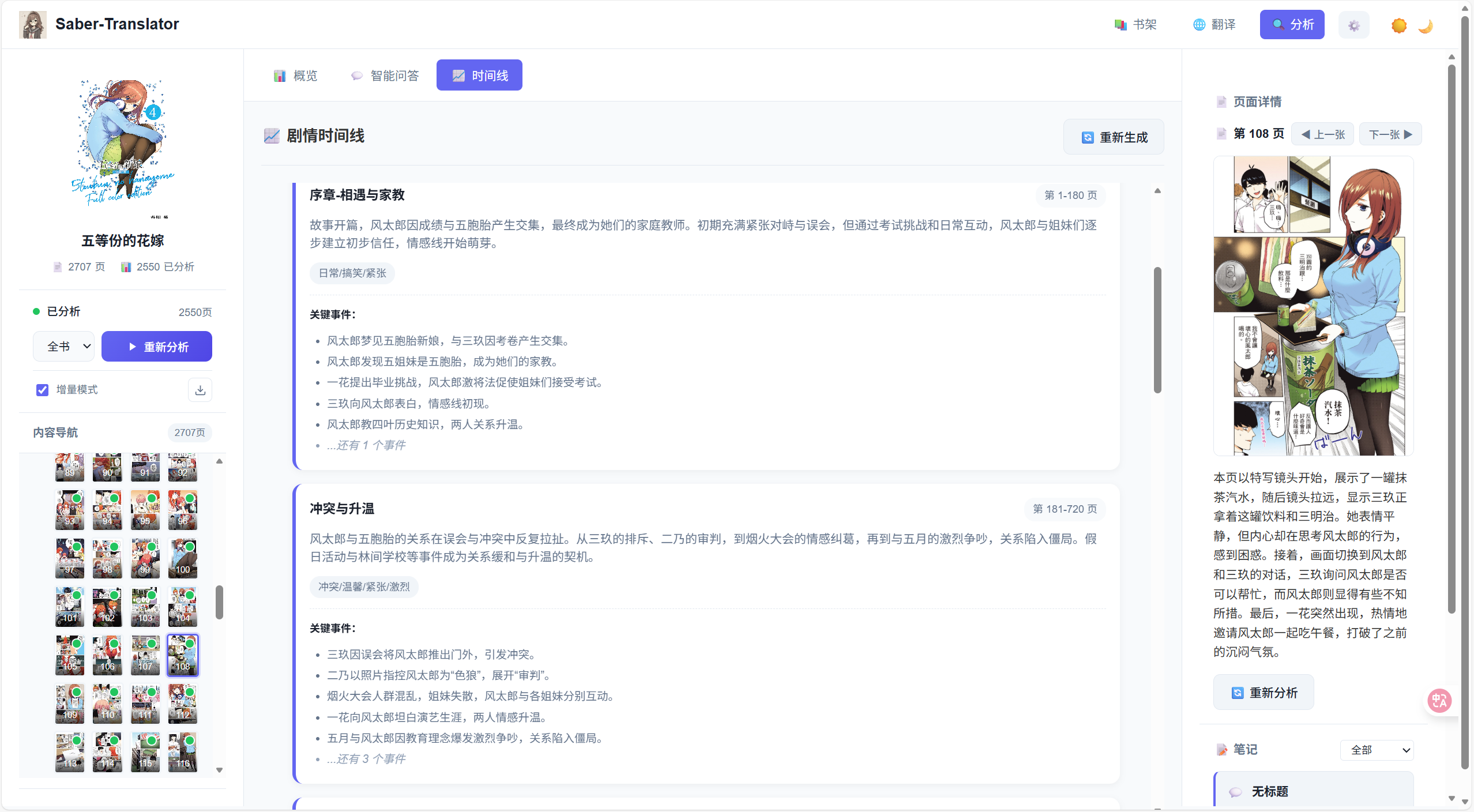Click the 重新分析 button under the book cover
The image size is (1474, 812).
pyautogui.click(x=157, y=347)
